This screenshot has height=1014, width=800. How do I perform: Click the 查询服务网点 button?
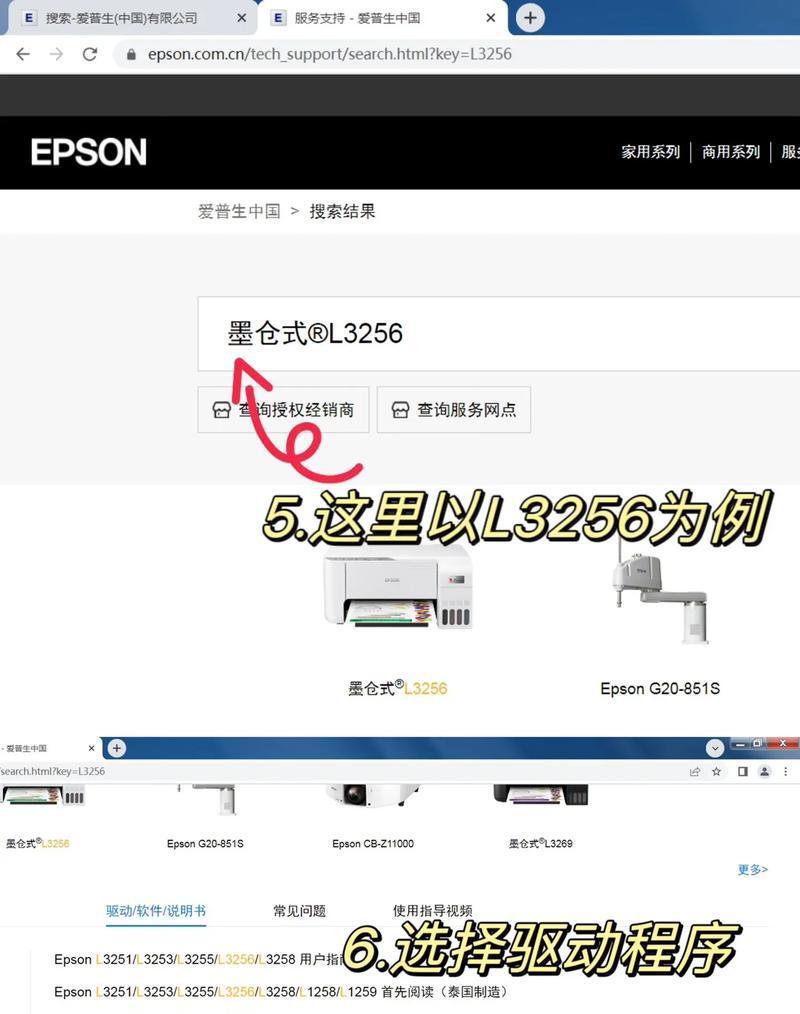(x=454, y=409)
